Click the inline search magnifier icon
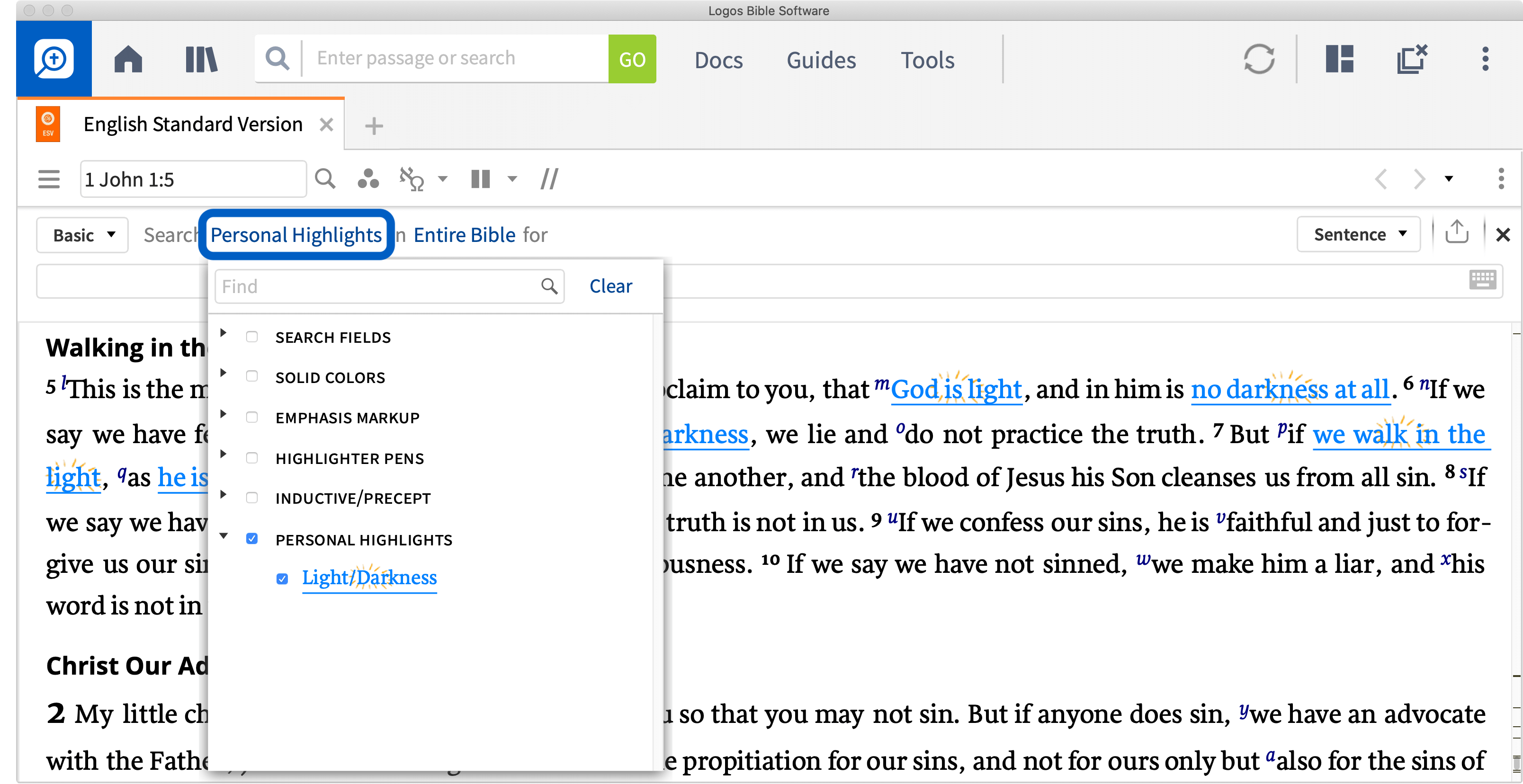 point(325,178)
